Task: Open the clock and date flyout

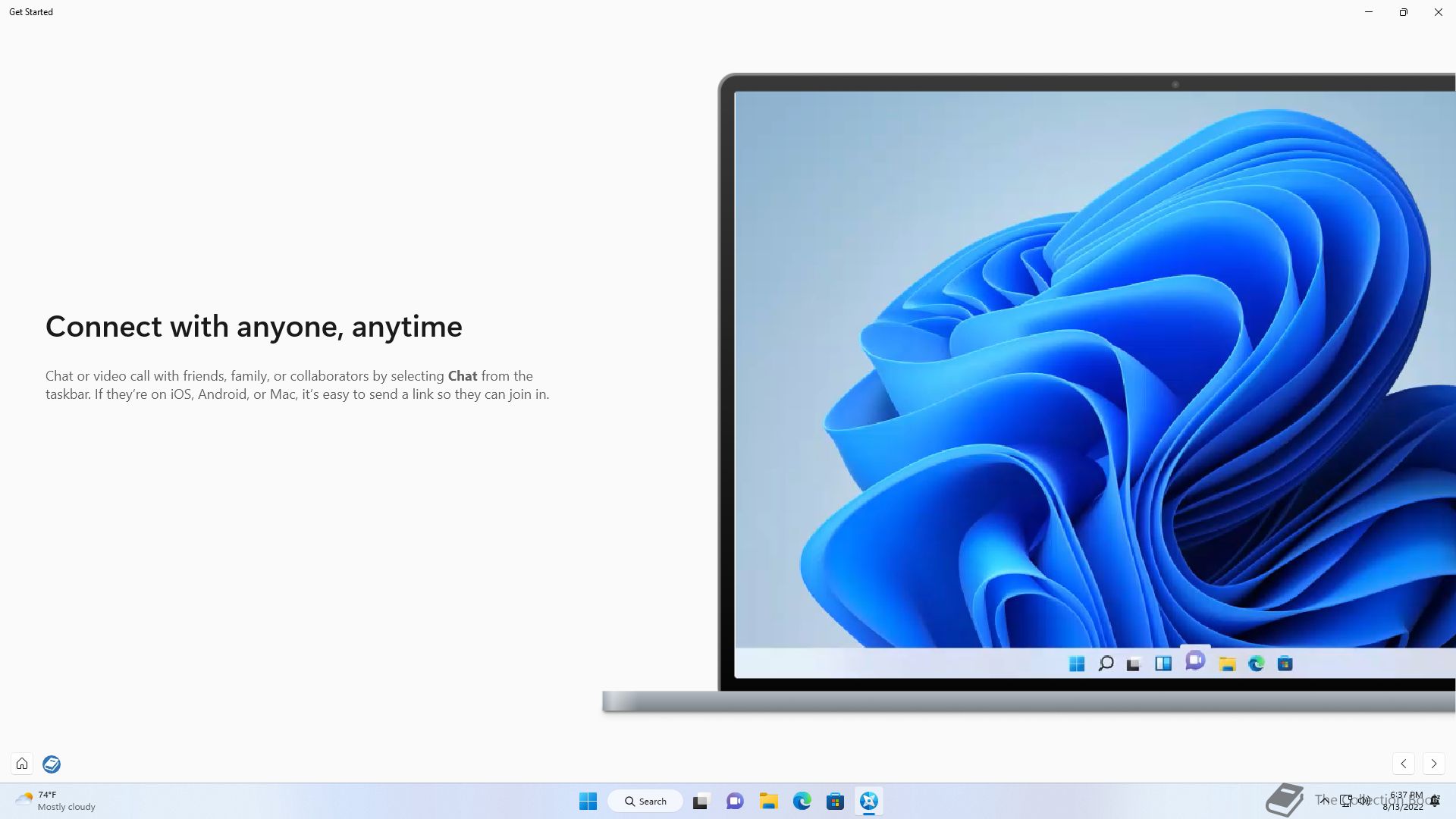Action: point(1403,801)
